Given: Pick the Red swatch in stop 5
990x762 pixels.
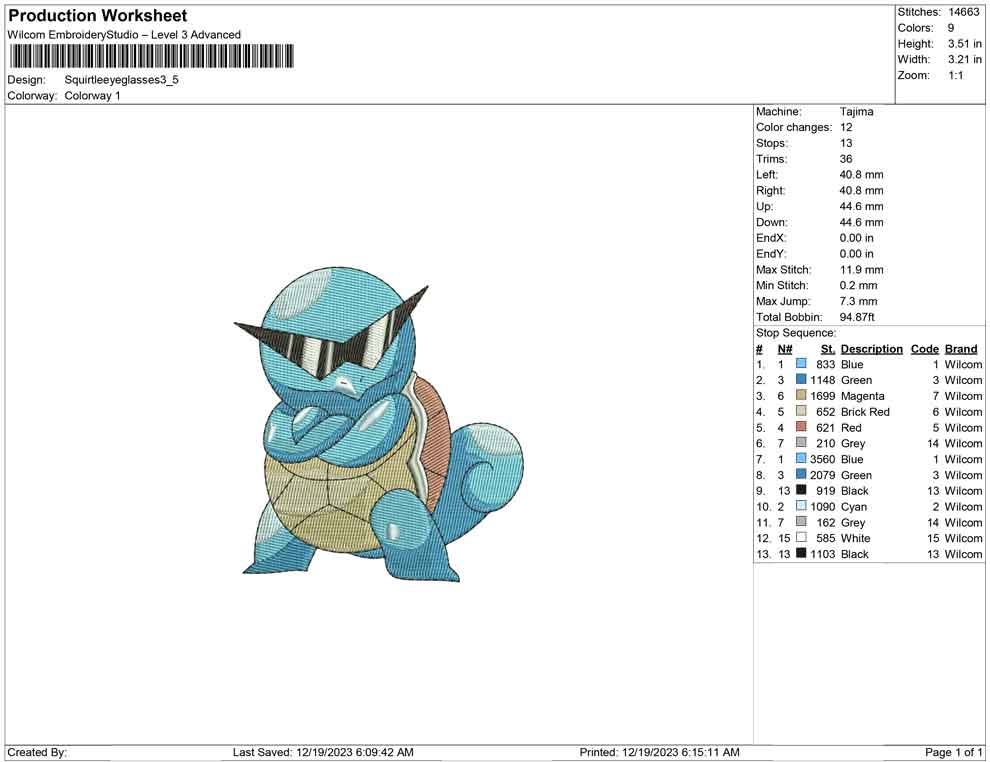Looking at the screenshot, I should tap(801, 428).
